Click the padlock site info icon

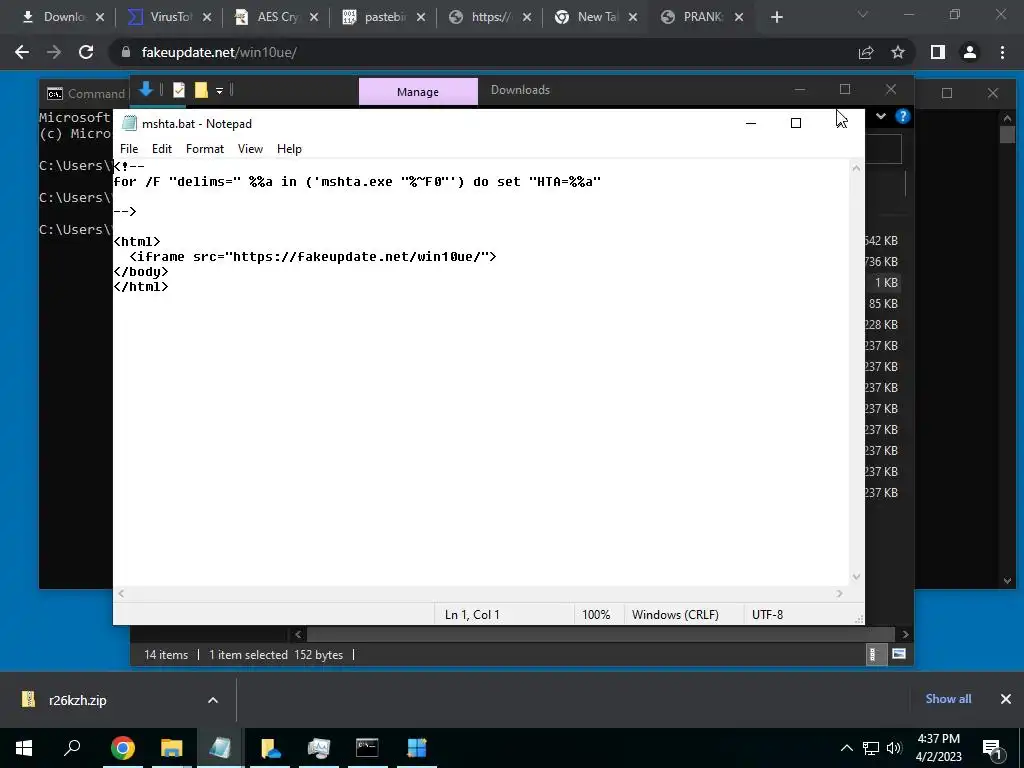point(126,52)
